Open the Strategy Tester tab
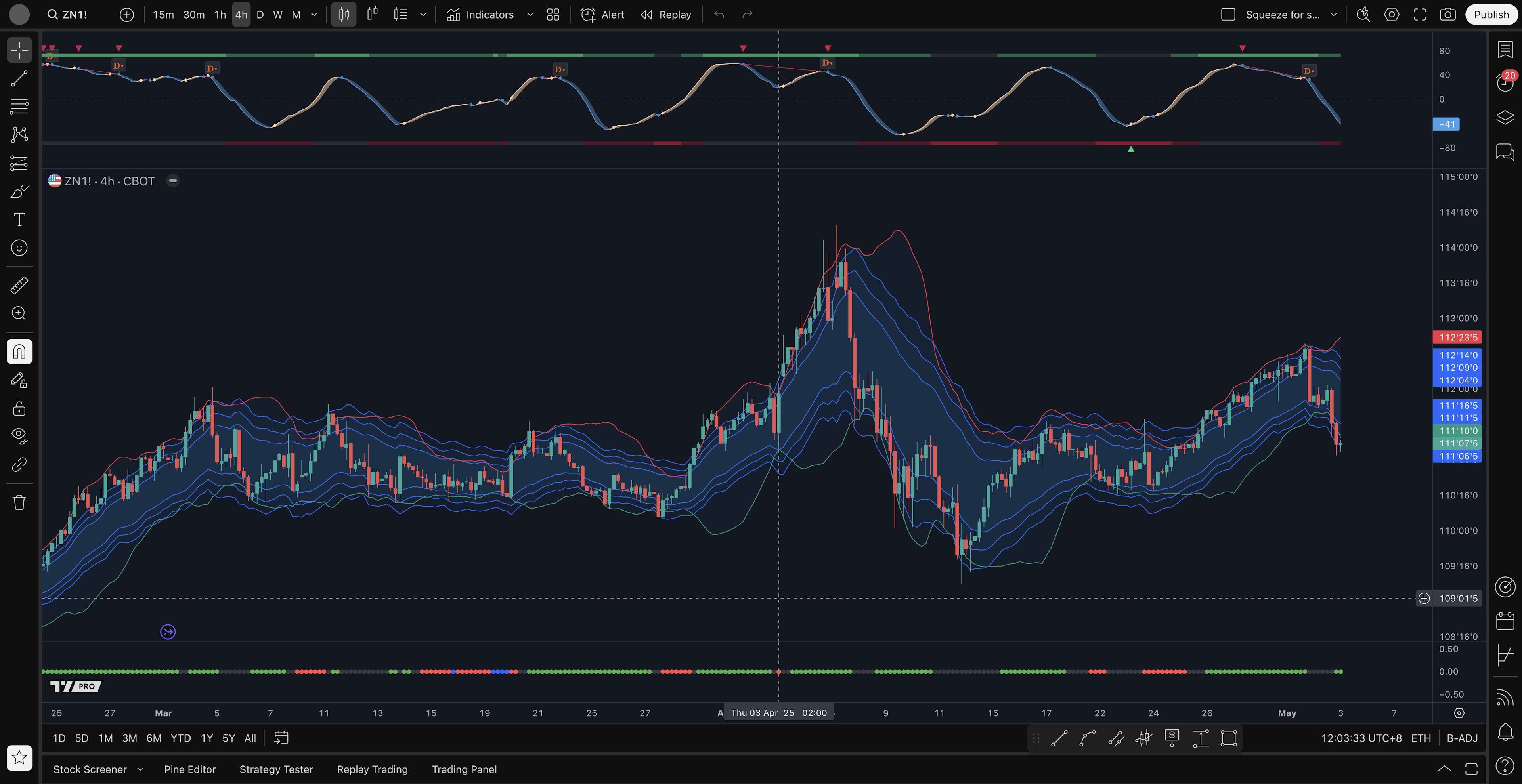Viewport: 1522px width, 784px height. [276, 769]
